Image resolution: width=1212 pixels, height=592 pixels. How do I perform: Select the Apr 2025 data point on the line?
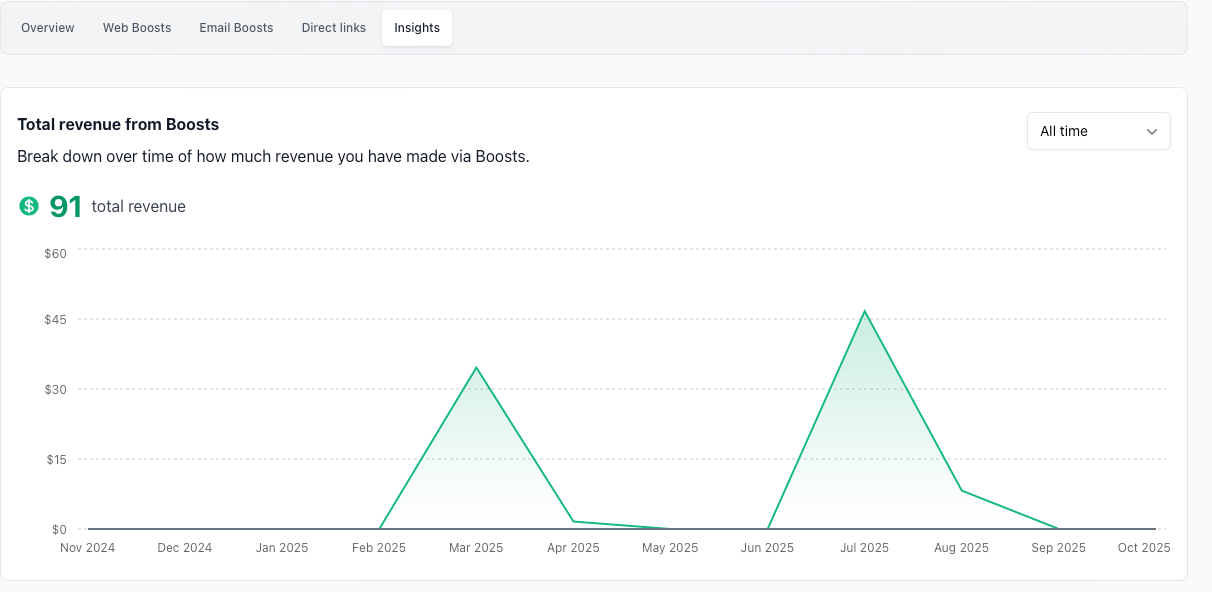pyautogui.click(x=573, y=521)
